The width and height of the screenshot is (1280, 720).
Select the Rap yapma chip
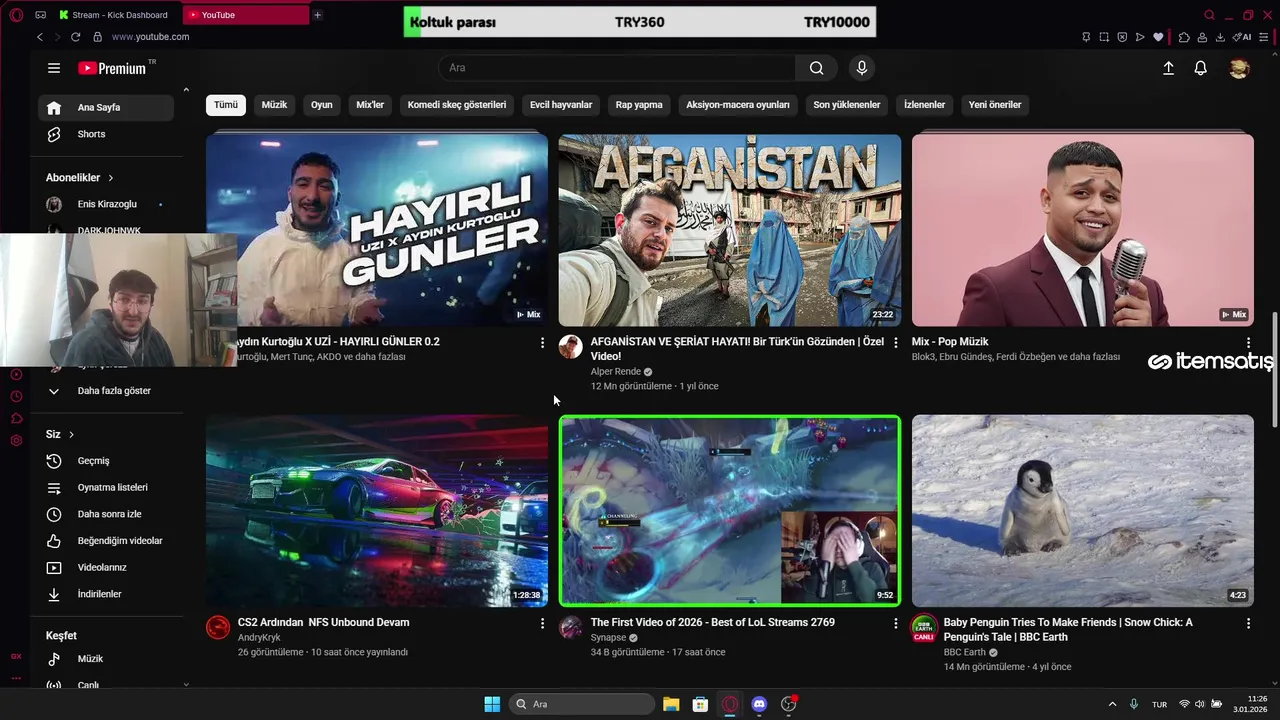coord(639,105)
